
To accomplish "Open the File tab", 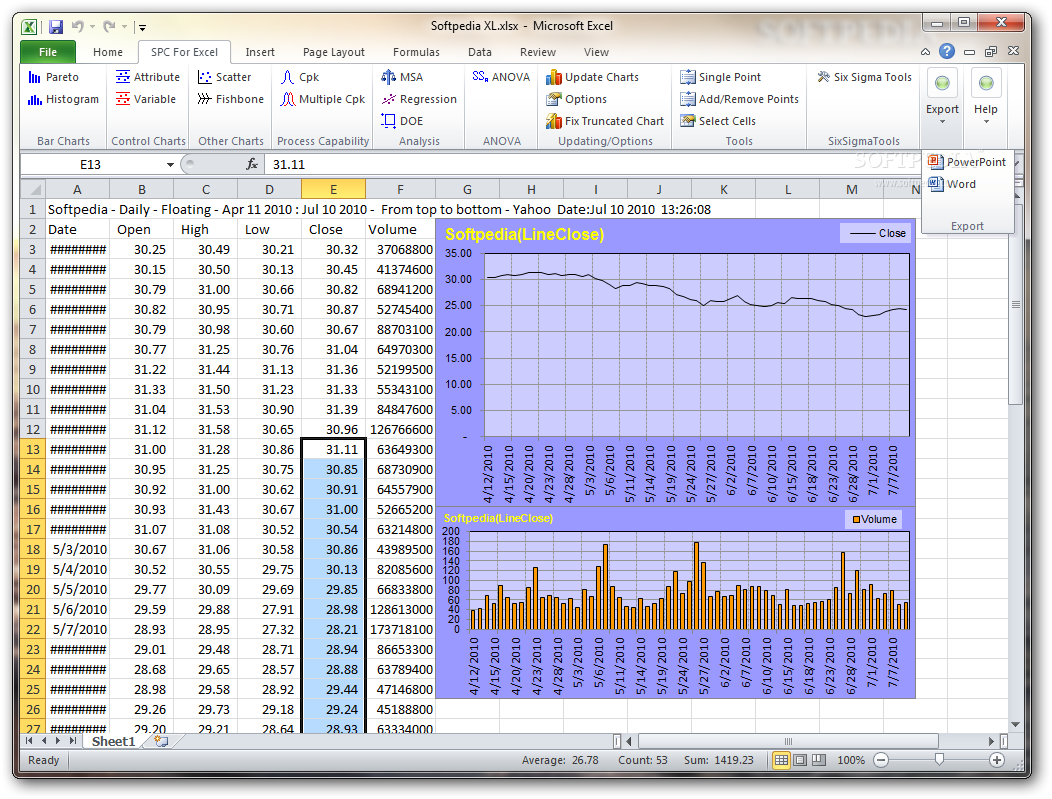I will (x=48, y=52).
